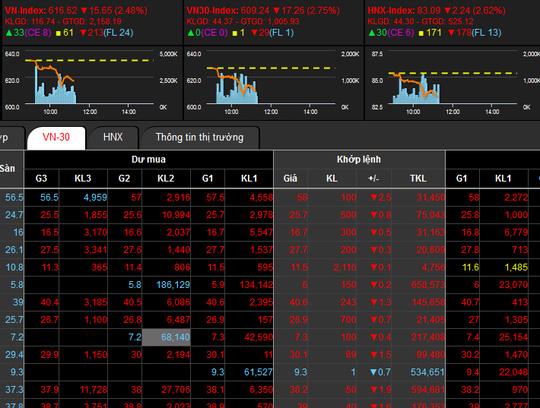540x408 pixels.
Task: Click the Dư mua column group header
Action: (x=148, y=159)
